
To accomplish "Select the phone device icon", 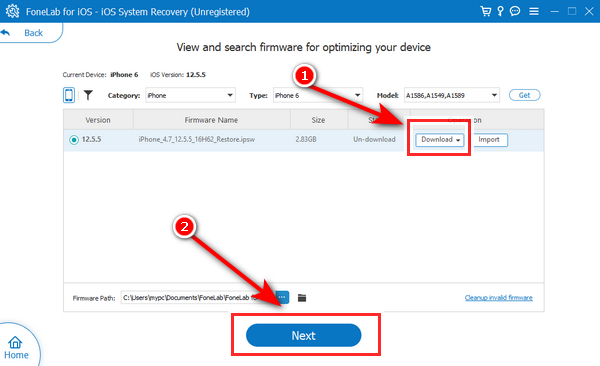I will pos(69,95).
